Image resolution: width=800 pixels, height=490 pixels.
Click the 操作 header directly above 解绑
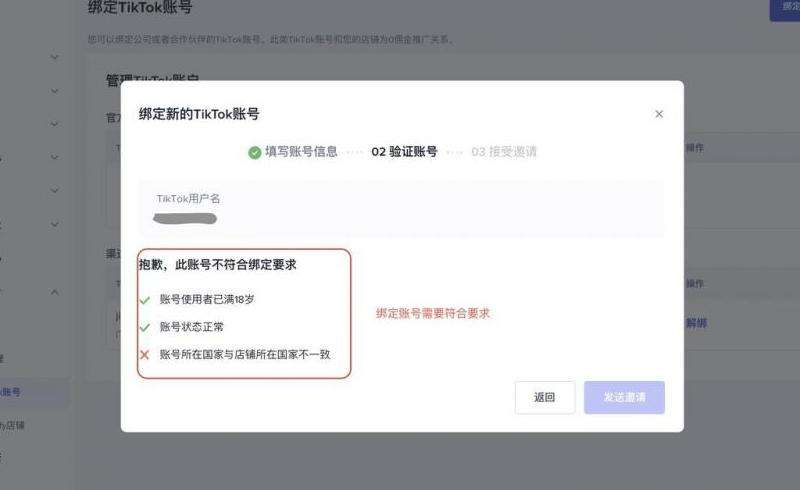695,283
